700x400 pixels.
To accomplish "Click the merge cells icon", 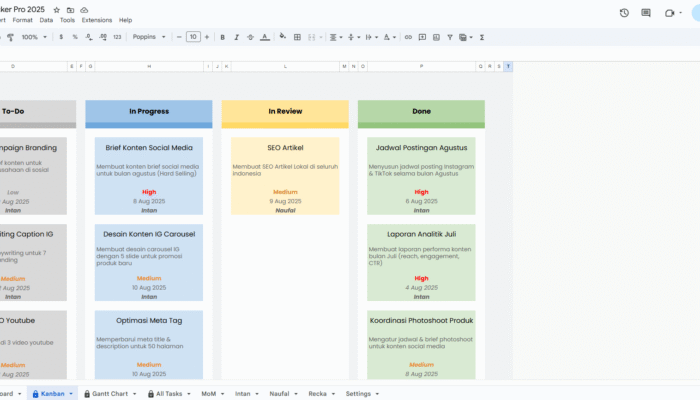I will pos(312,37).
